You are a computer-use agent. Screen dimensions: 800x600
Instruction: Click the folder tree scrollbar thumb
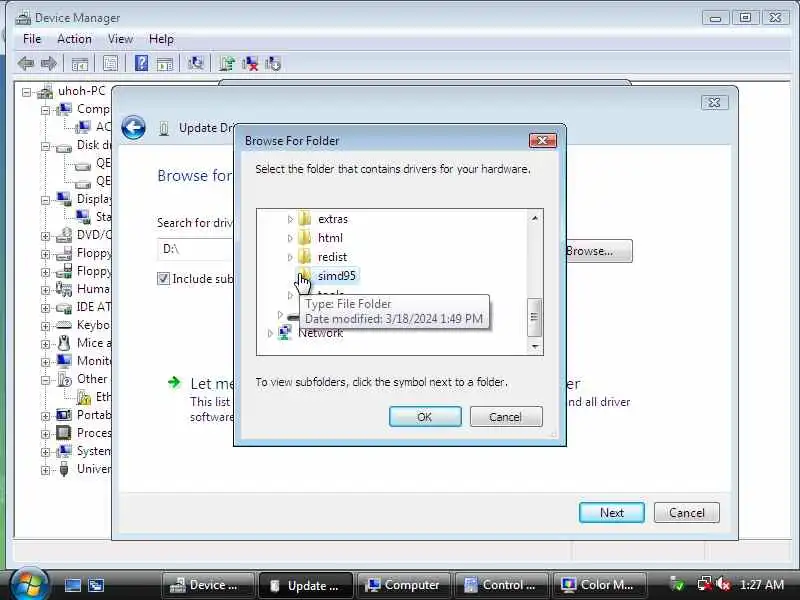[x=534, y=317]
